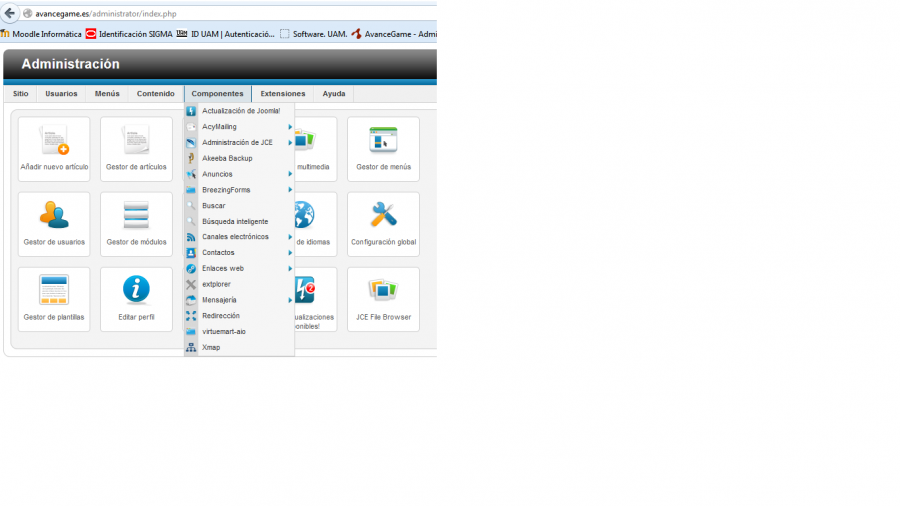
Task: Open Gestor de menús icon
Action: coord(383,141)
